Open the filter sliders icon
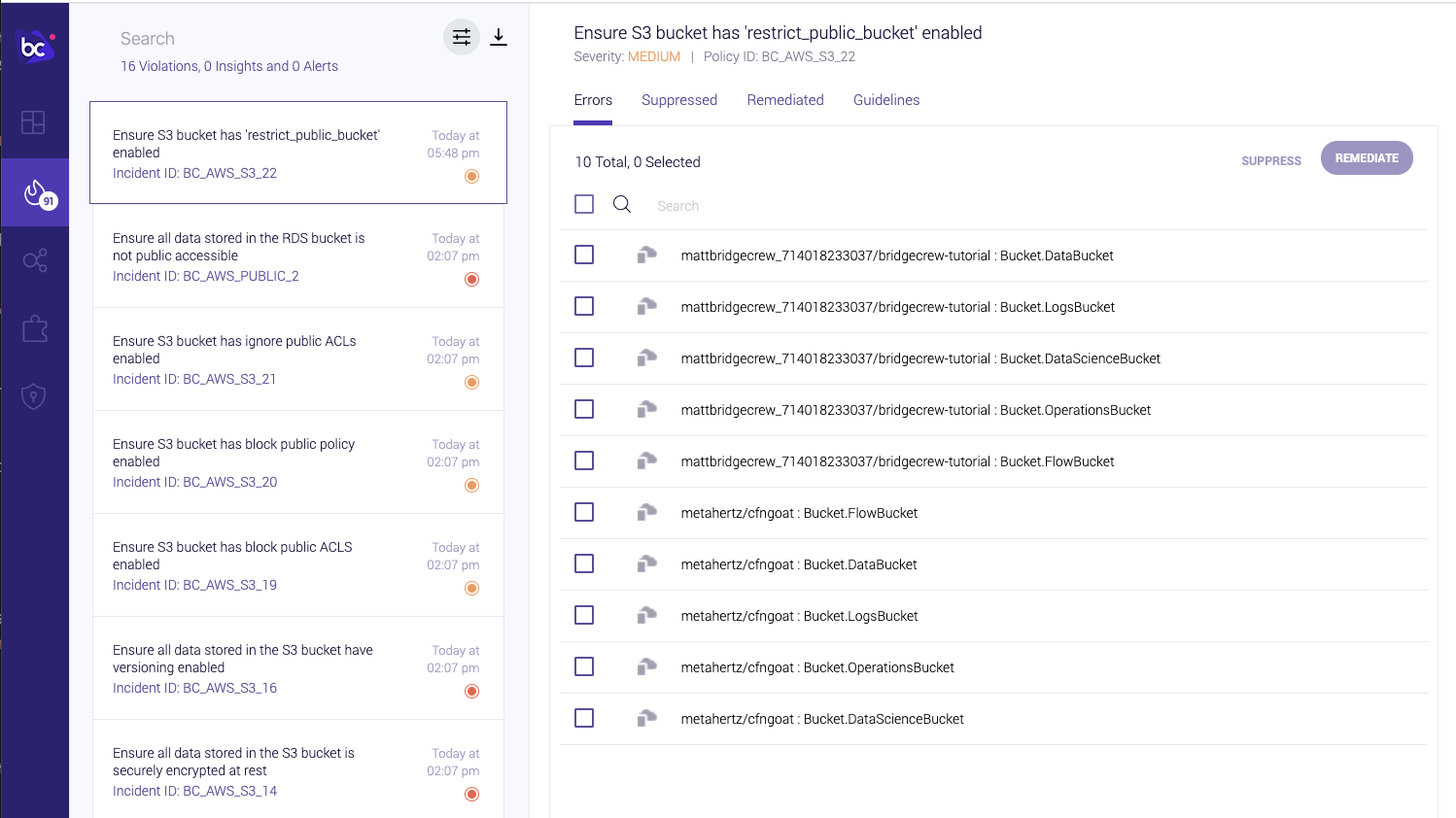This screenshot has height=818, width=1456. pos(462,37)
